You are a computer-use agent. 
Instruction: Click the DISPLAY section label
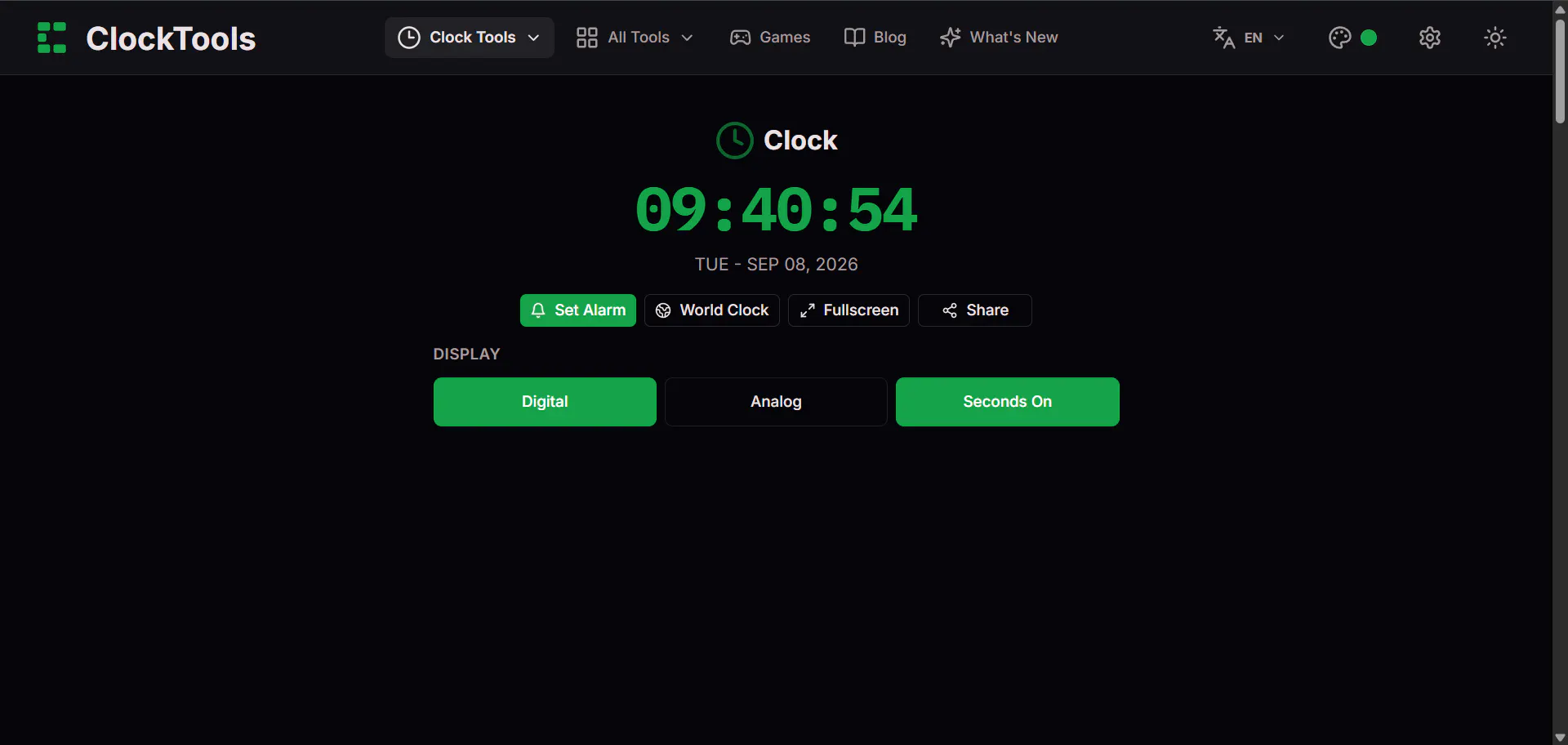(x=466, y=355)
